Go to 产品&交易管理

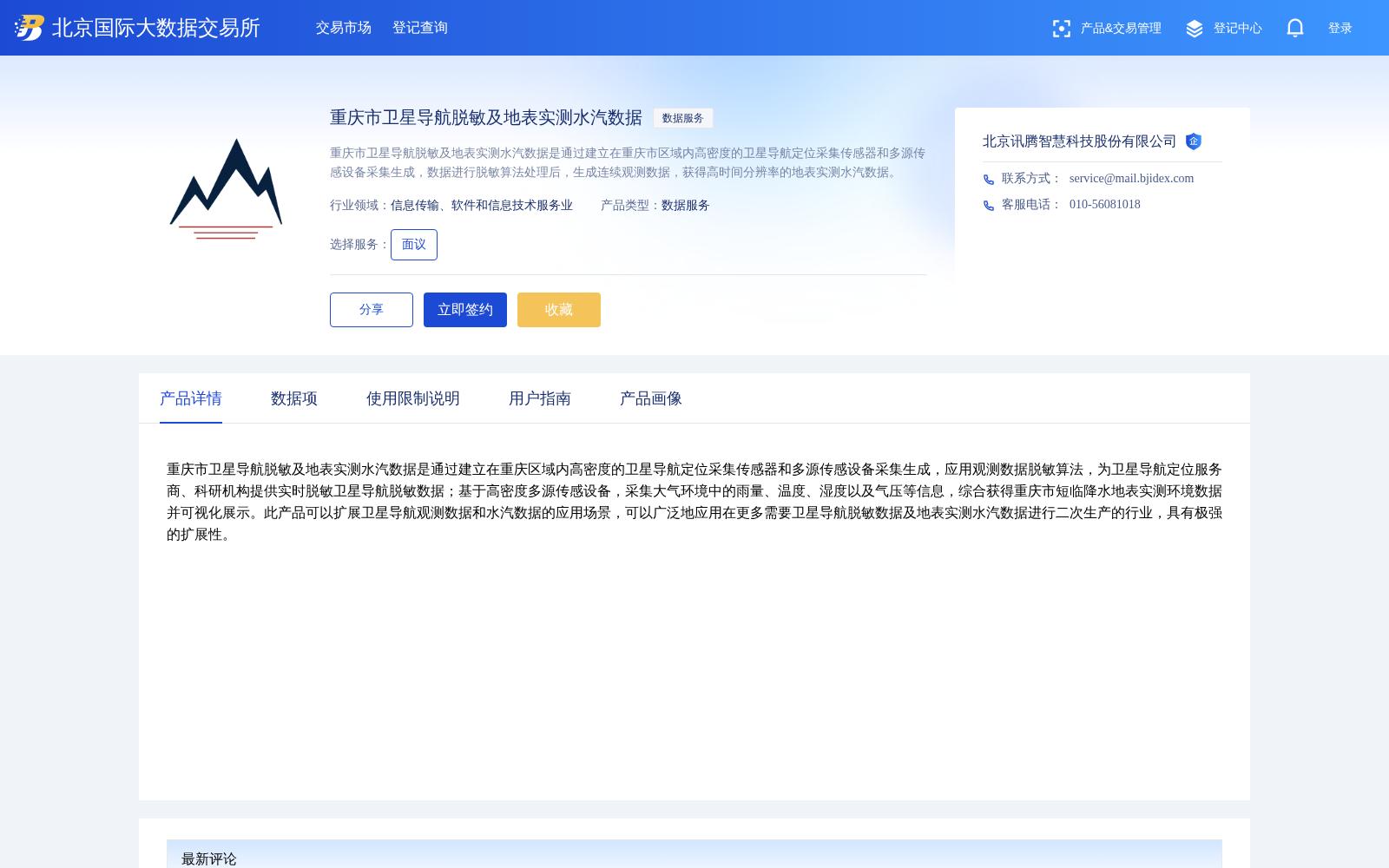(x=1121, y=29)
